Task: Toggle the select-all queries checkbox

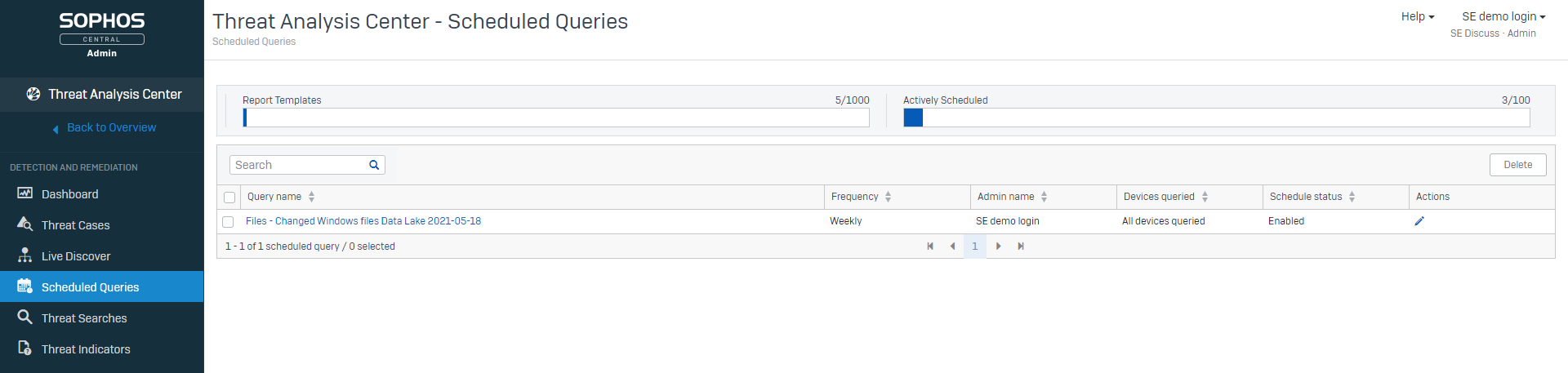Action: 229,198
